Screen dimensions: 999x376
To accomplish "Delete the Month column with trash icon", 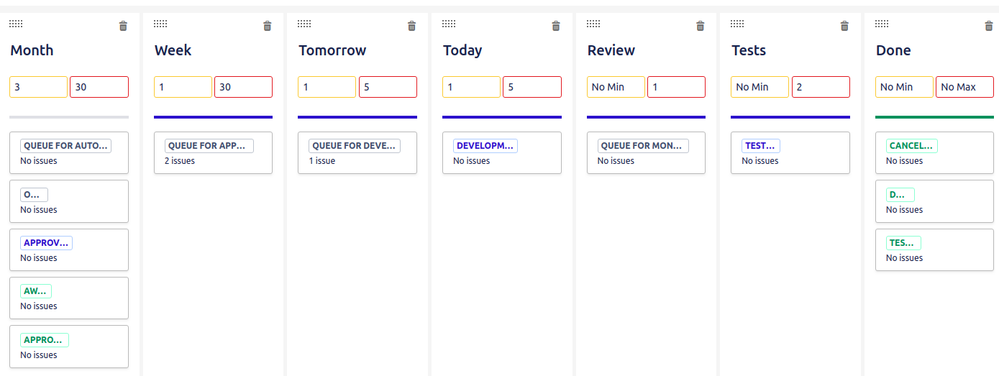I will (x=123, y=25).
